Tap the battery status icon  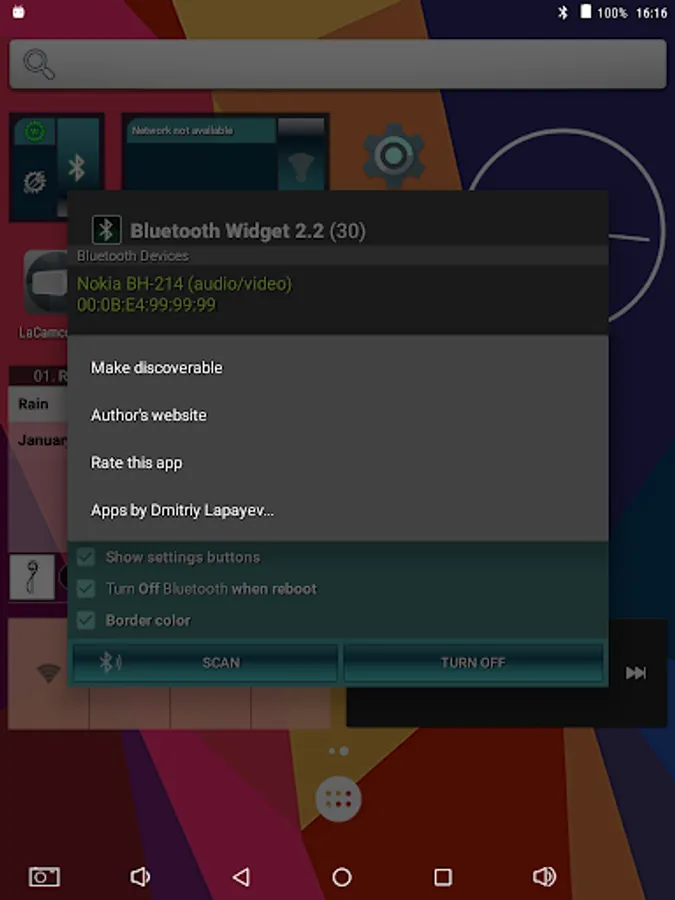[585, 12]
